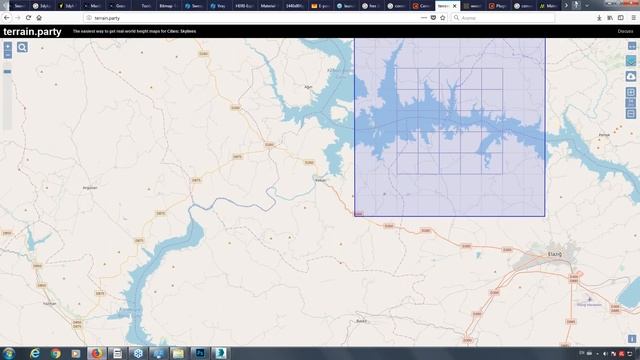Switch to the Bitmap tab
The image size is (640, 360).
coord(166,6)
